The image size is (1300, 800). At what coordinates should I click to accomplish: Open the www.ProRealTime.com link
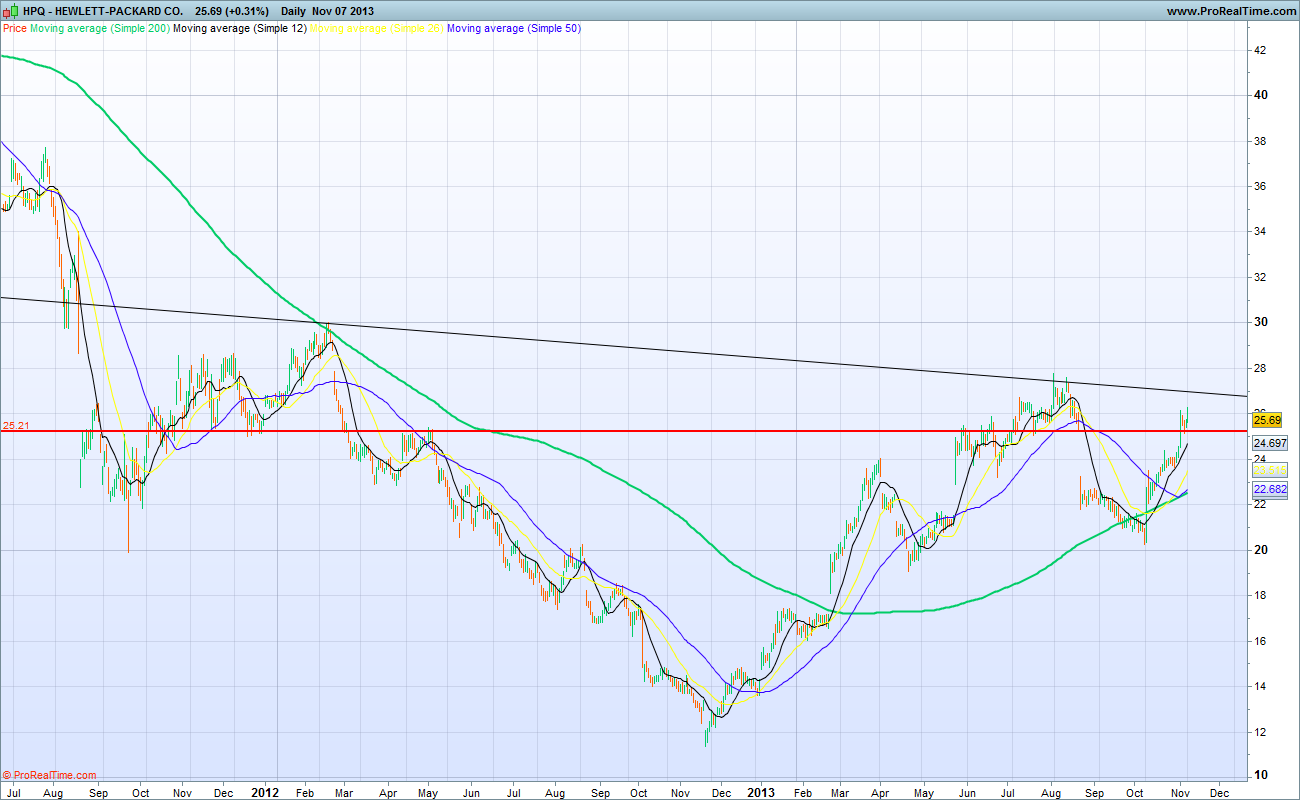(1231, 11)
